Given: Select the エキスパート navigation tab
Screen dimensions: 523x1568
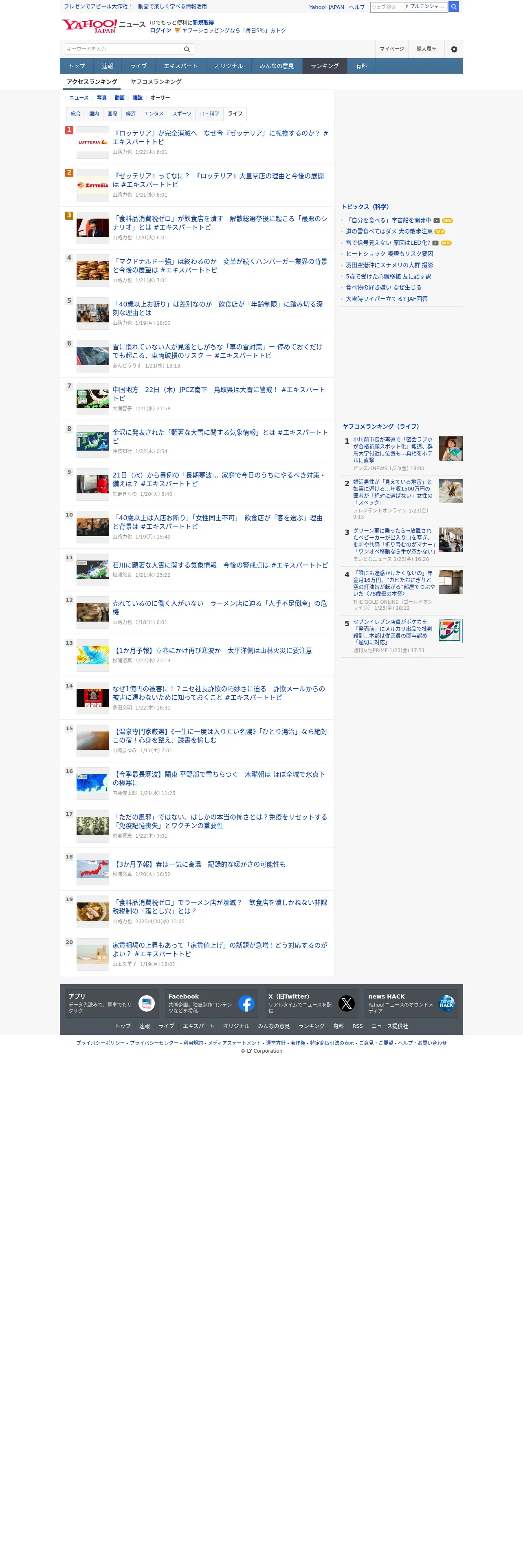Looking at the screenshot, I should (x=180, y=66).
